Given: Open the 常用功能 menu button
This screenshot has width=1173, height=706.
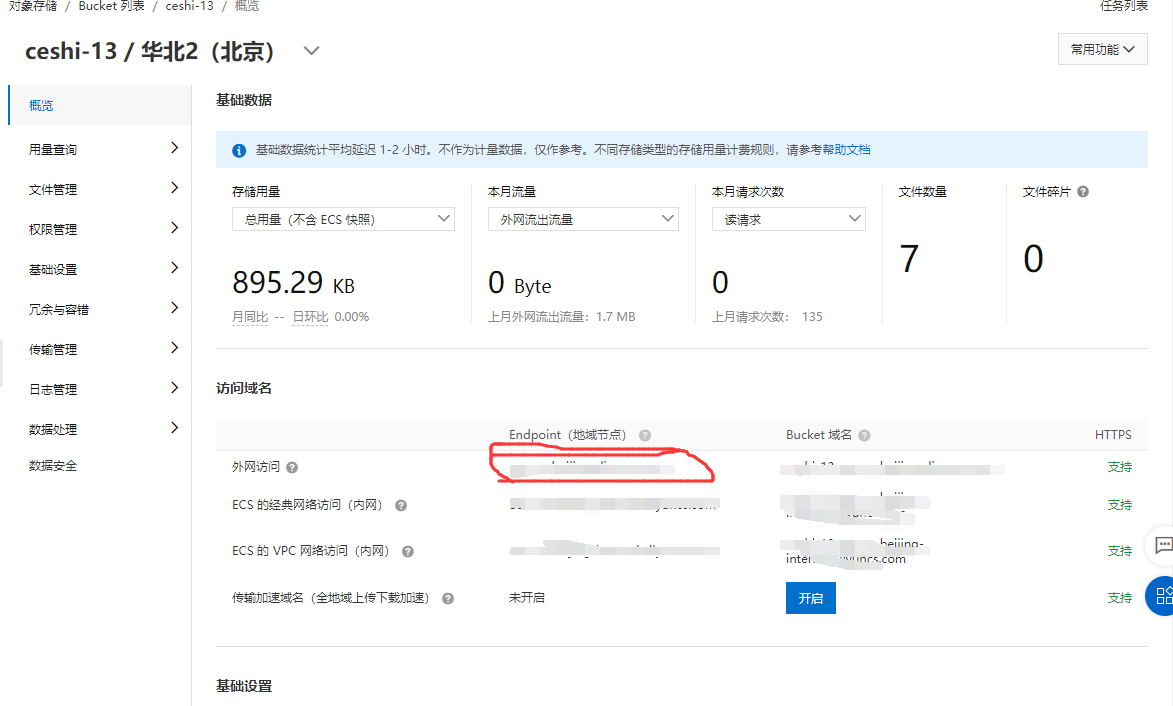Looking at the screenshot, I should pos(1102,49).
